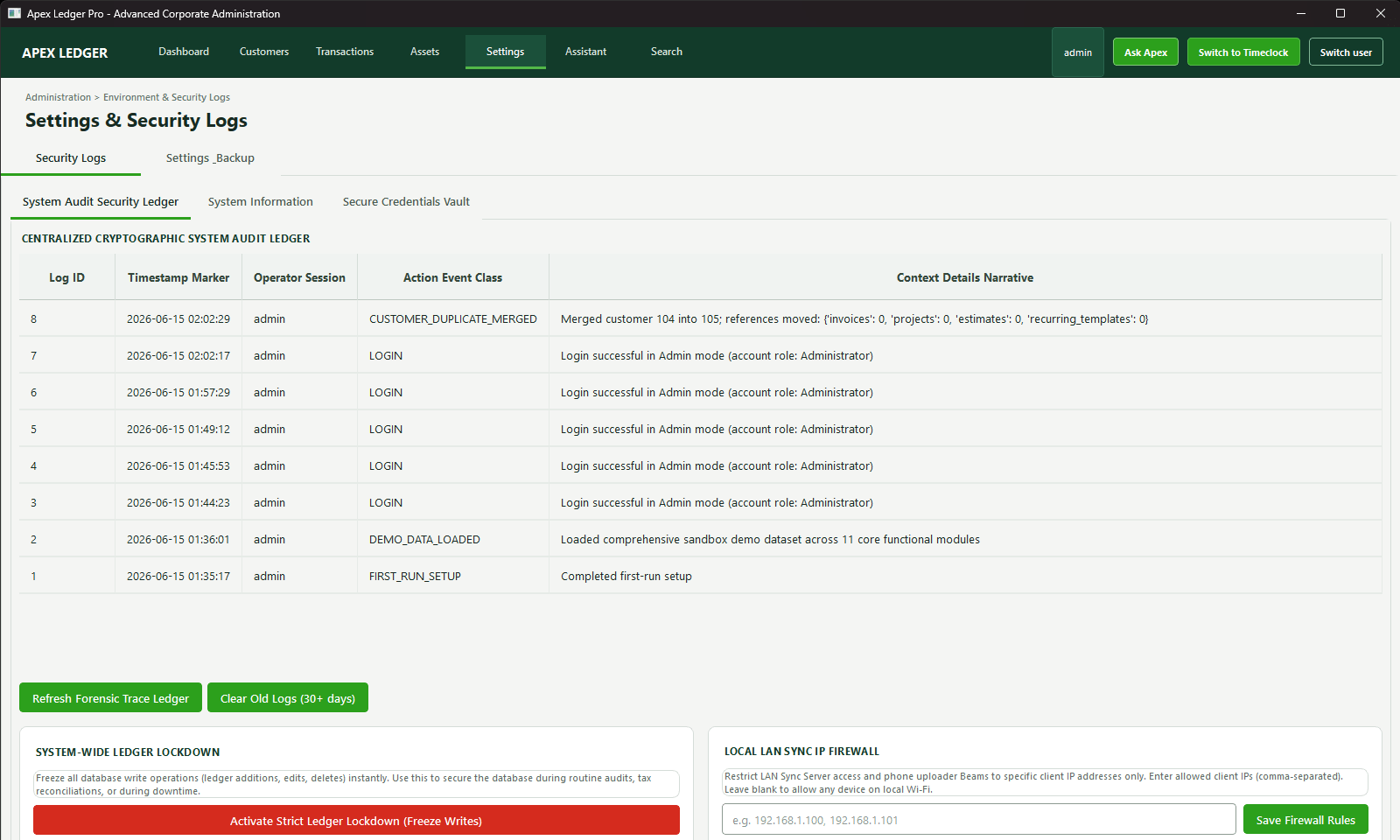Click the Save Firewall Rules button
Screen dimensions: 1400x840
(x=1305, y=820)
